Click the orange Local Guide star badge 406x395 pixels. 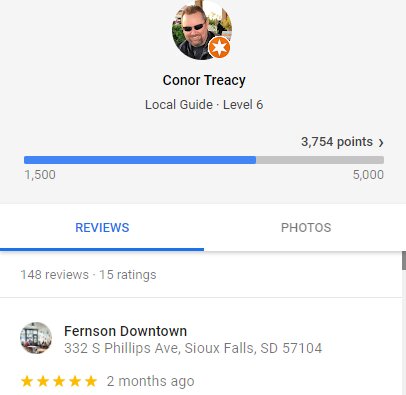coord(219,47)
